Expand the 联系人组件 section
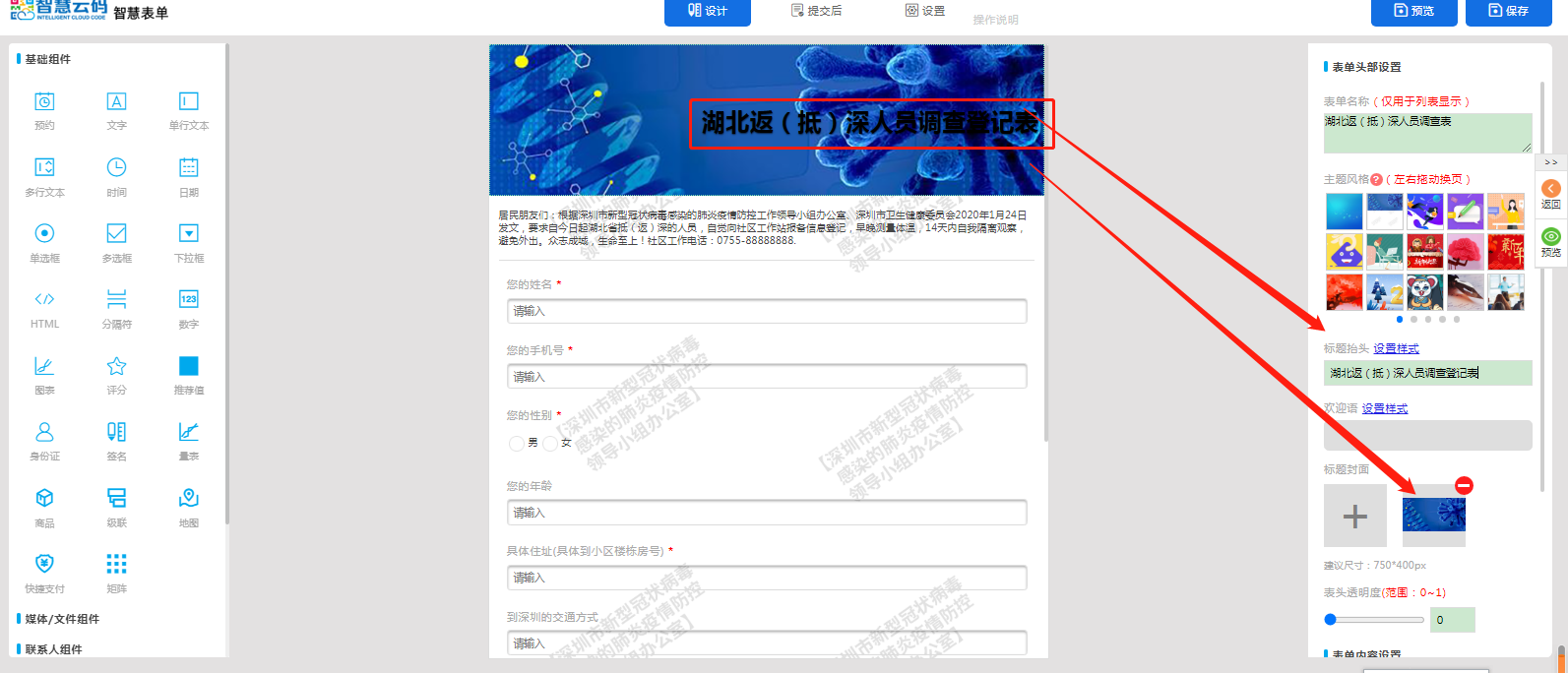The image size is (1568, 673). [x=53, y=649]
